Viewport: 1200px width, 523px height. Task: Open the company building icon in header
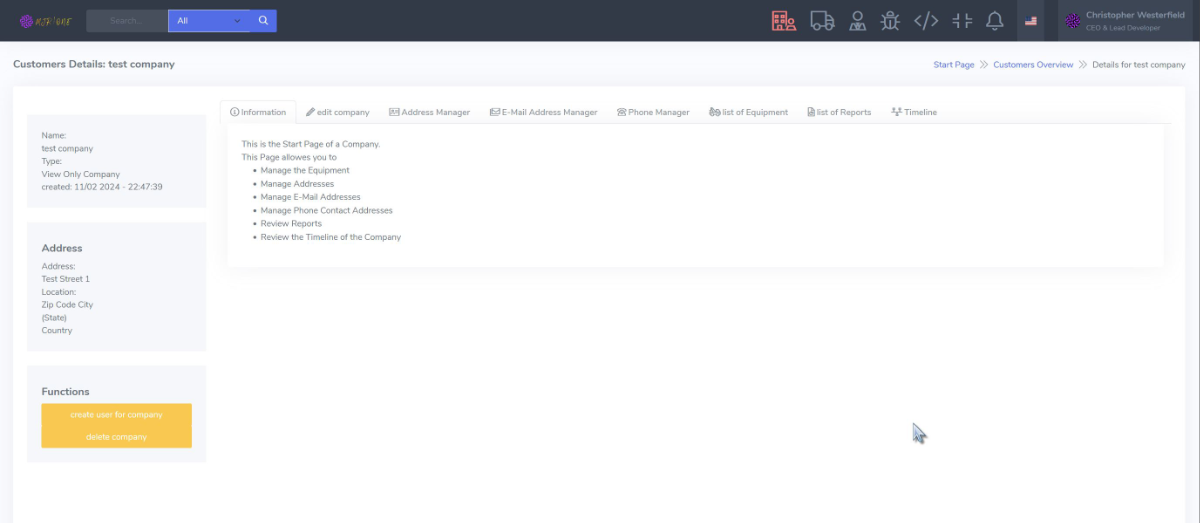point(784,21)
